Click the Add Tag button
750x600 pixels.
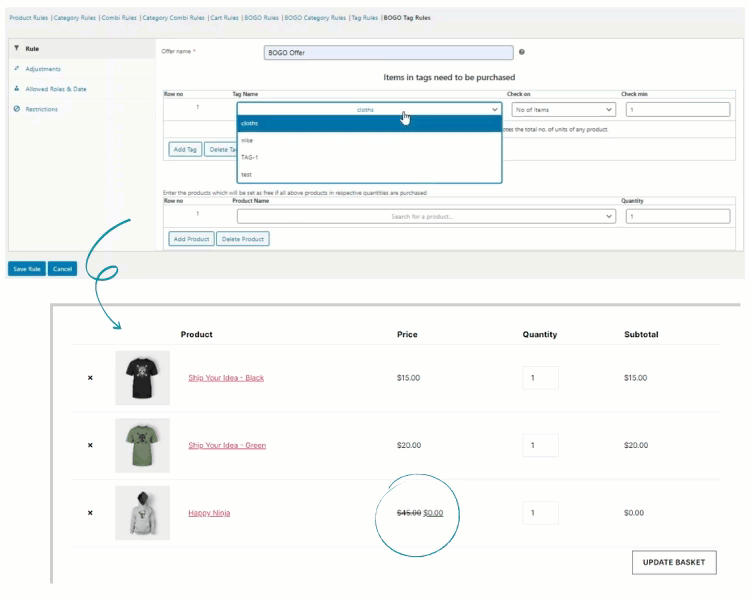[x=185, y=149]
